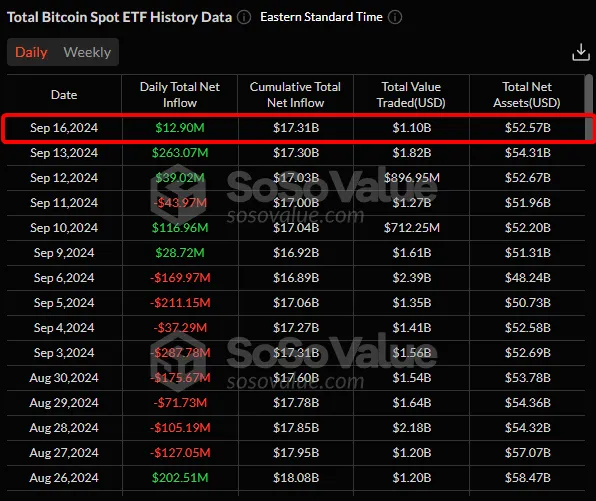Select the Sep 6,2024 date cell
Viewport: 596px width, 501px height.
point(64,278)
